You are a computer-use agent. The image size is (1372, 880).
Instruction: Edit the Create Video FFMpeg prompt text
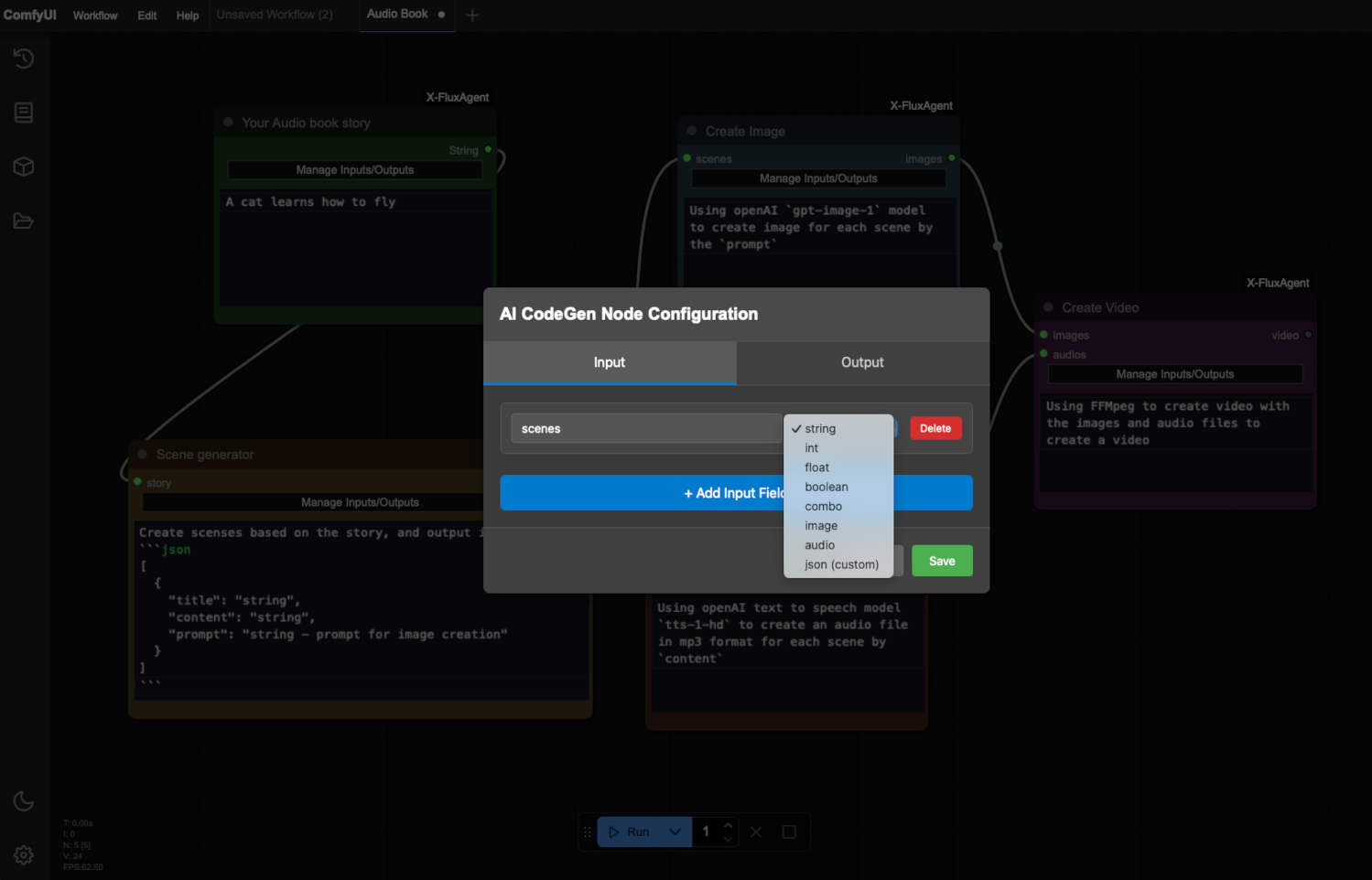(1175, 442)
